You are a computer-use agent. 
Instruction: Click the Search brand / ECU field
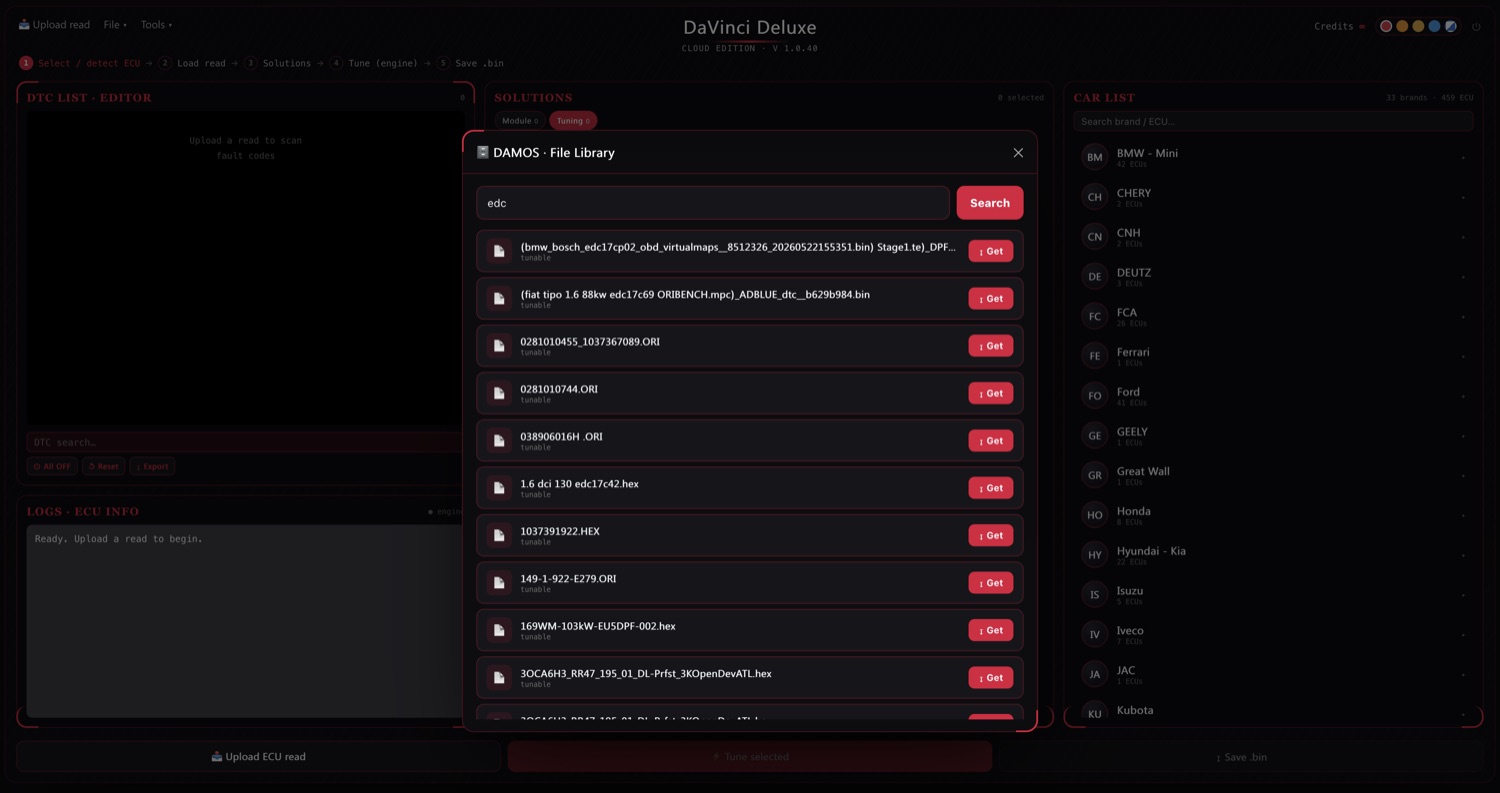[x=1273, y=121]
